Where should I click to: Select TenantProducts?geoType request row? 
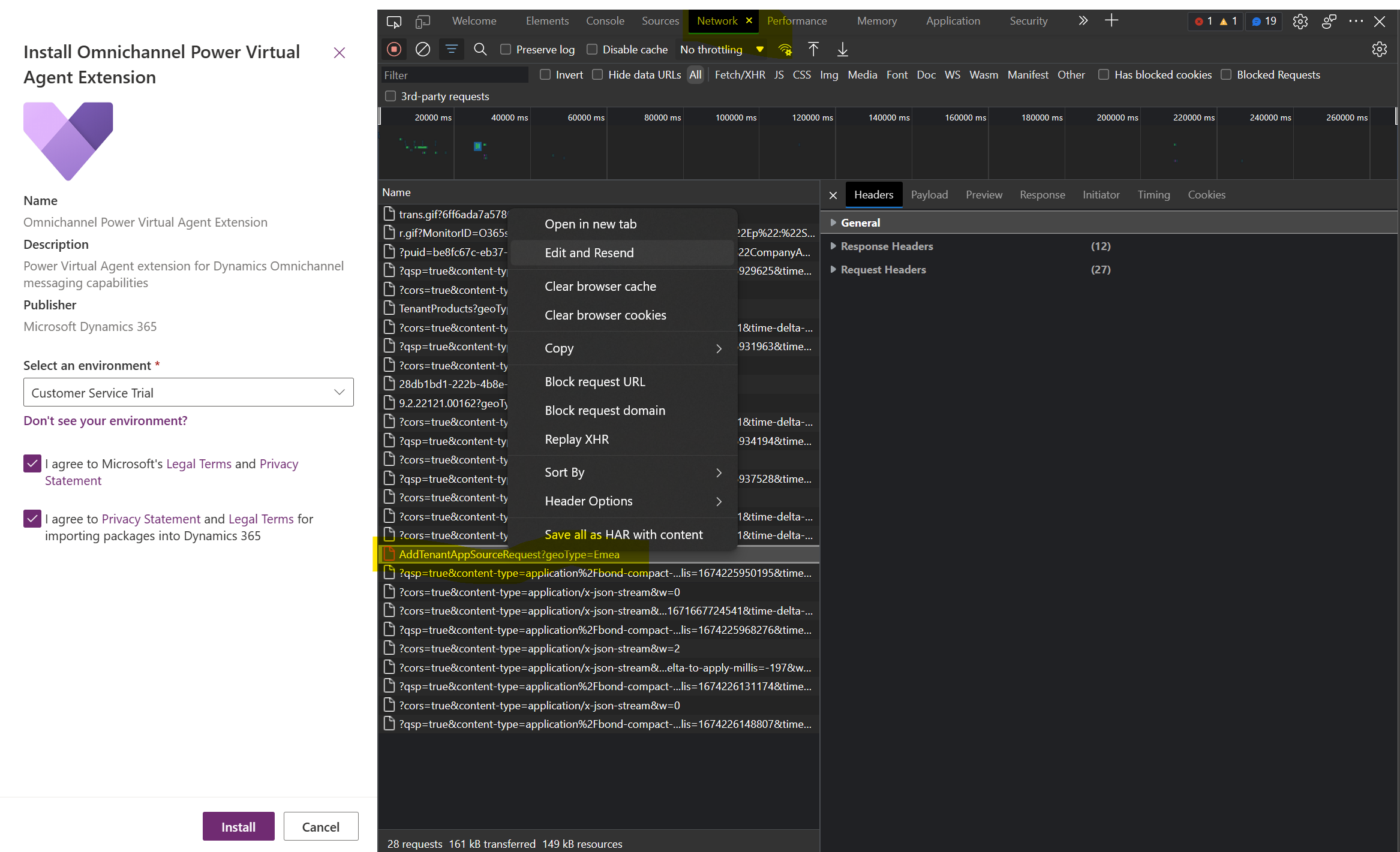pyautogui.click(x=444, y=309)
